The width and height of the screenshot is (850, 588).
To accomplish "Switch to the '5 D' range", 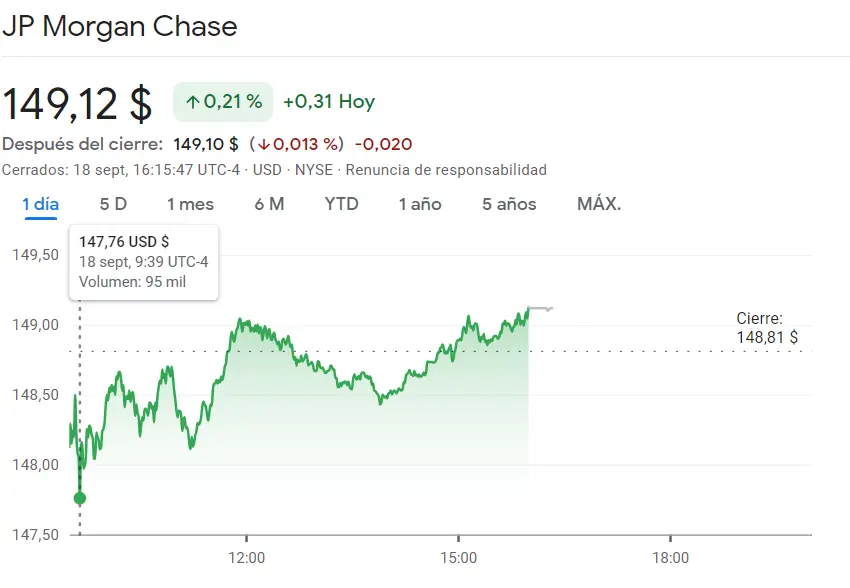I will (x=113, y=203).
